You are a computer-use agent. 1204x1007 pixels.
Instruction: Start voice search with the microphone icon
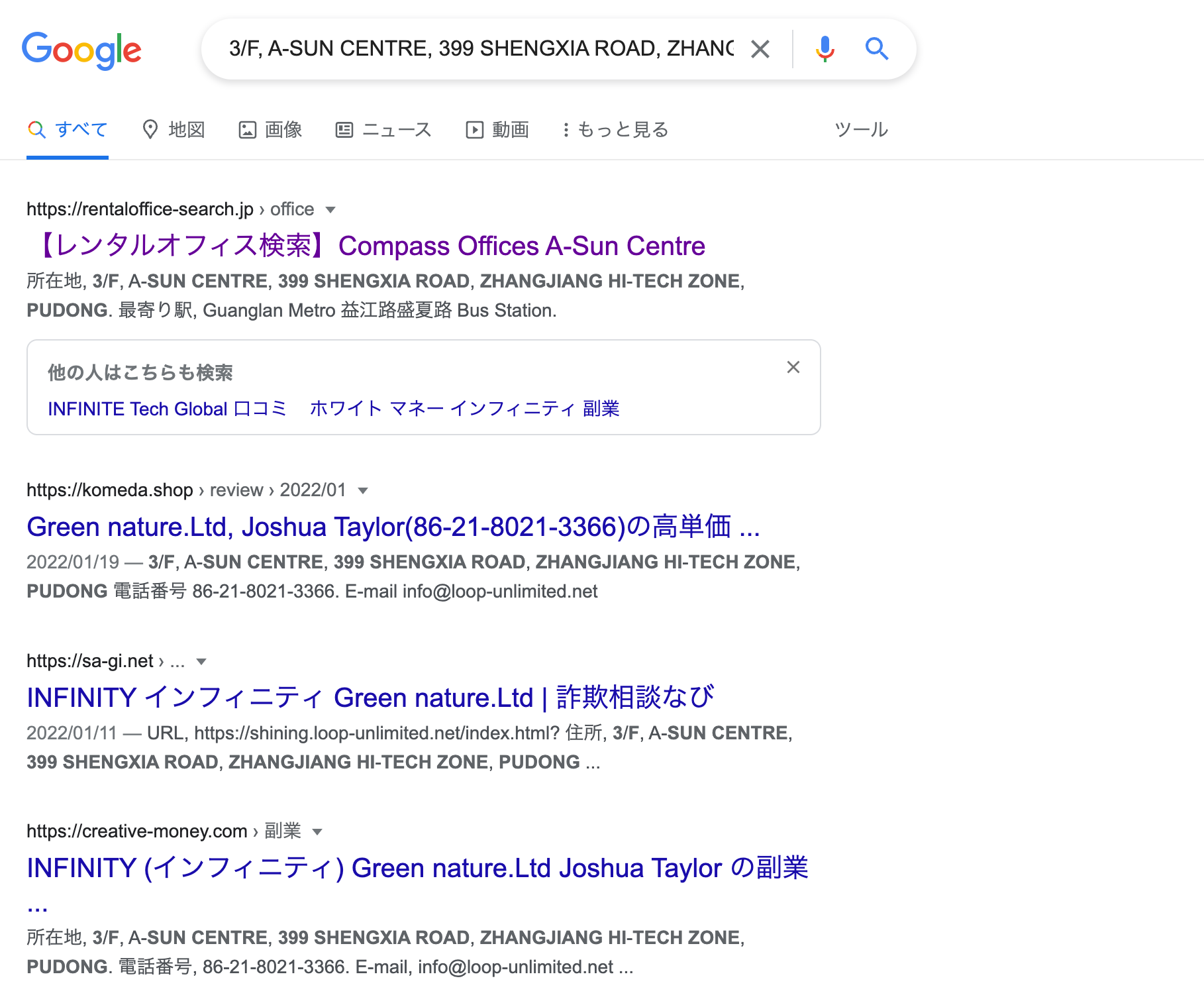click(x=825, y=49)
